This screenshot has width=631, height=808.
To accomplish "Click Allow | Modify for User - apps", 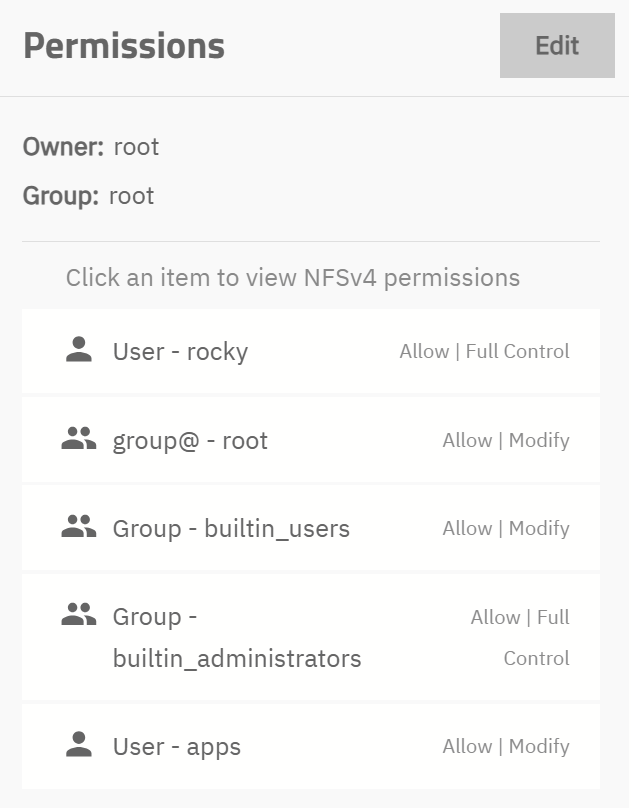I will click(506, 746).
